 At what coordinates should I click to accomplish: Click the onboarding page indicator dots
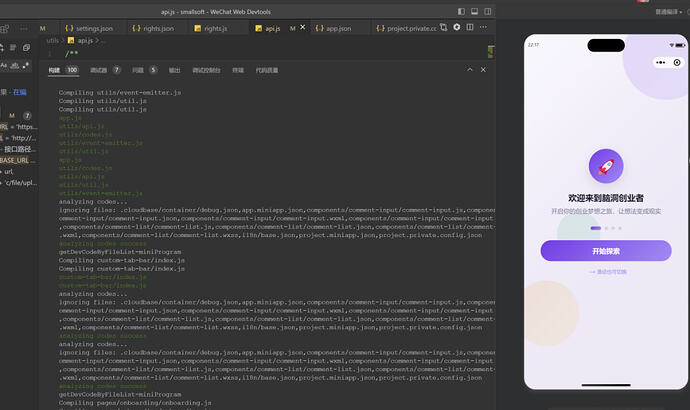[x=606, y=228]
